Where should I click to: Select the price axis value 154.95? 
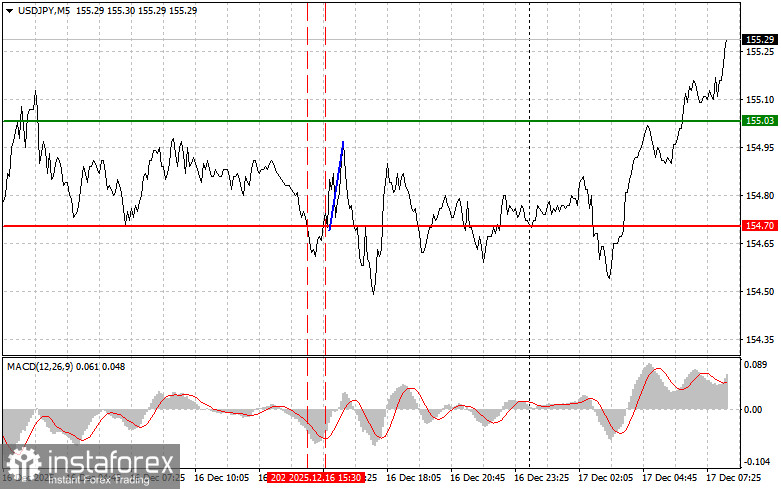(x=760, y=147)
